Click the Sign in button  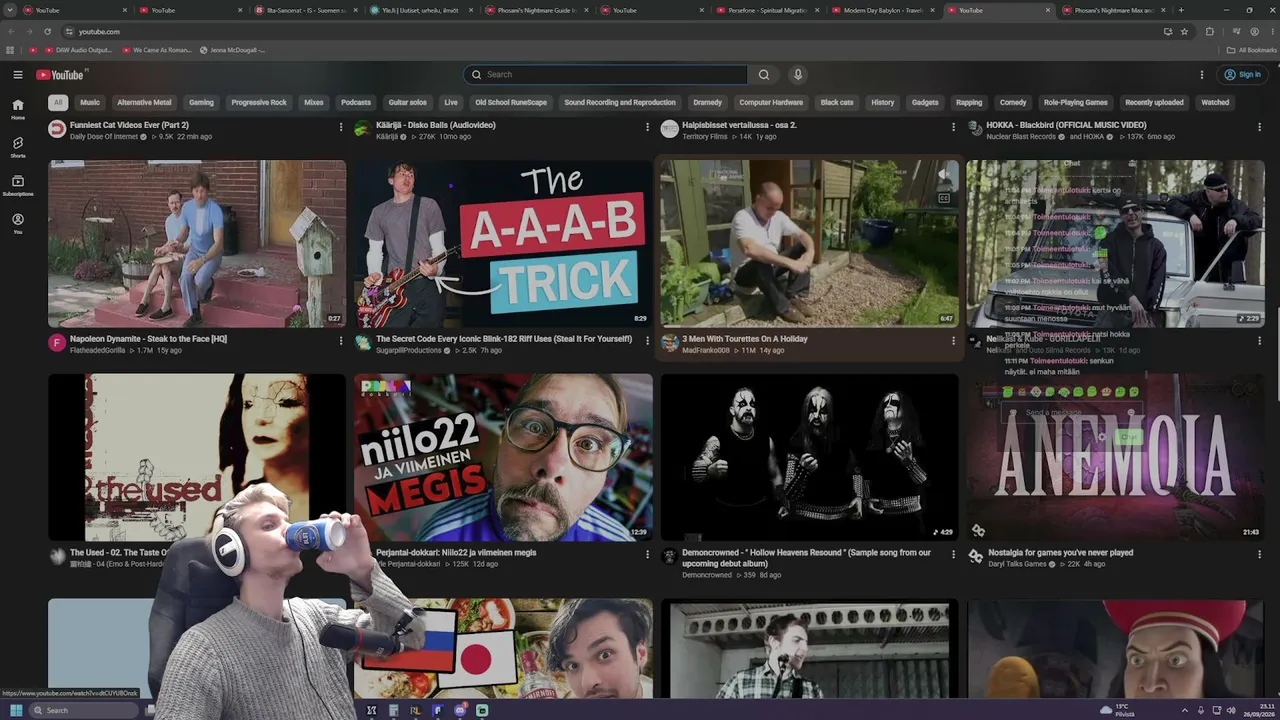pyautogui.click(x=1242, y=74)
